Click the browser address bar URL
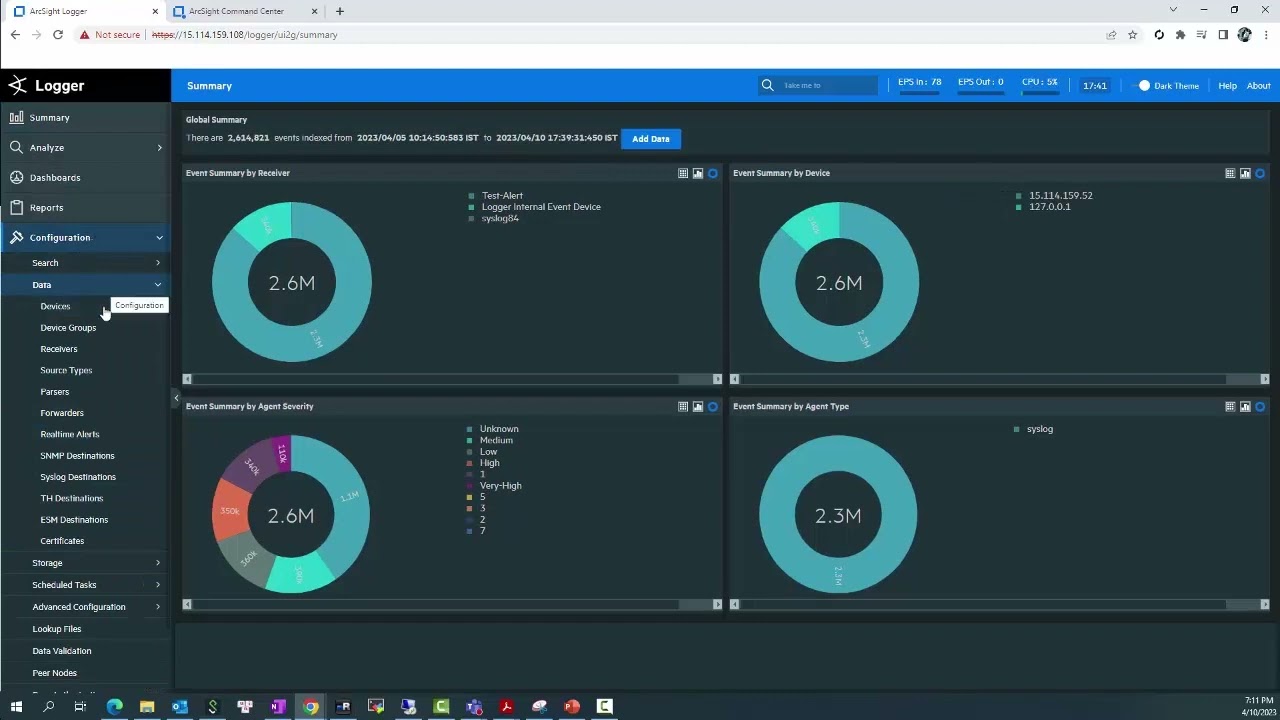The height and width of the screenshot is (720, 1280). click(x=244, y=34)
